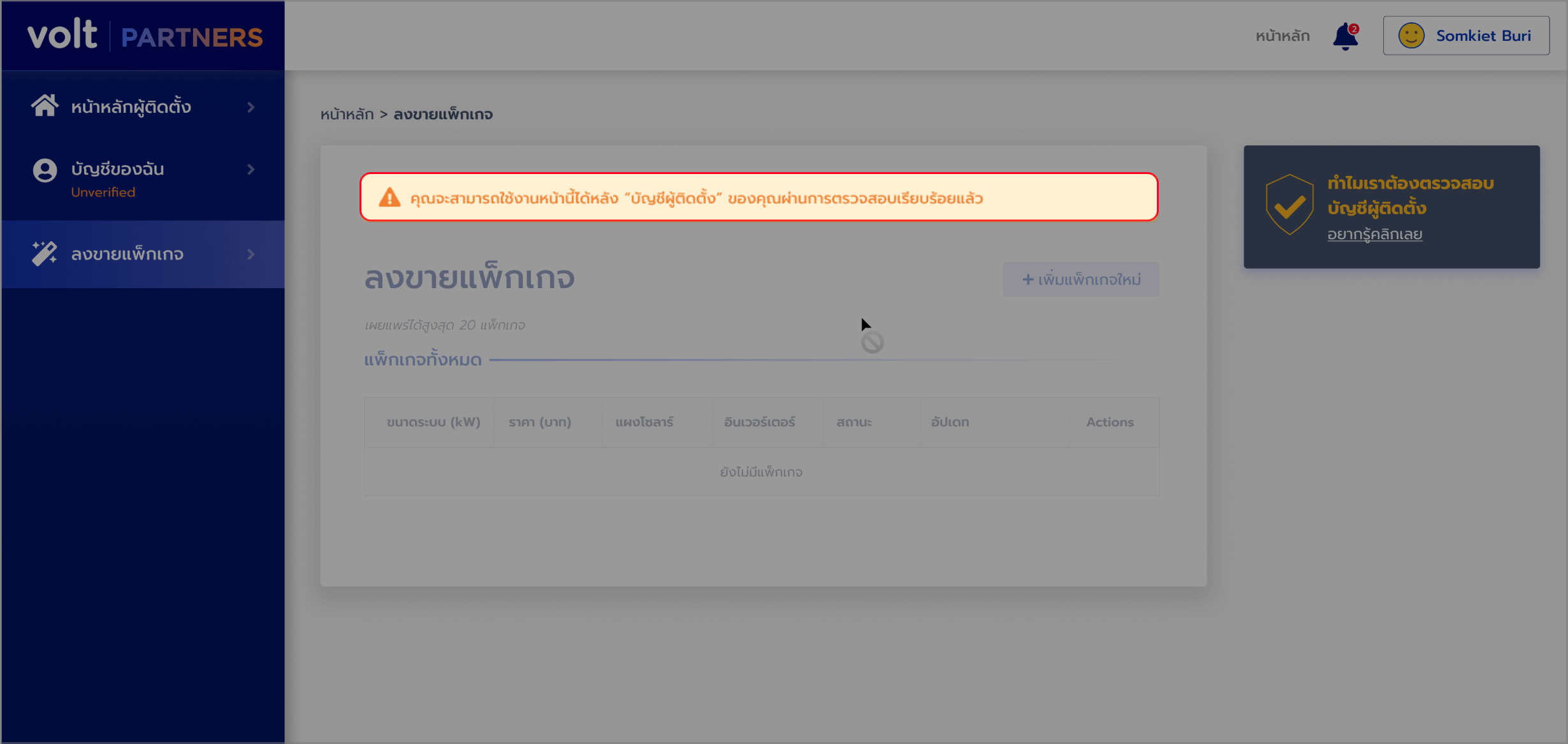Screen dimensions: 1568x744
Task: Open บัญชีของฉัน sidebar menu
Action: [x=143, y=179]
